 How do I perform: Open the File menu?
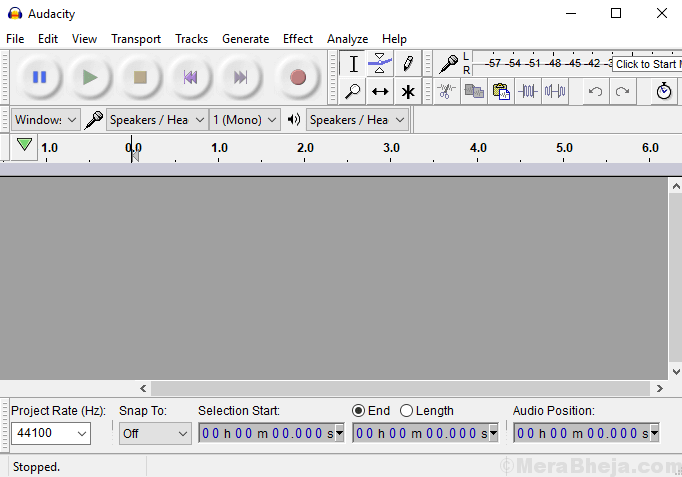tap(15, 39)
